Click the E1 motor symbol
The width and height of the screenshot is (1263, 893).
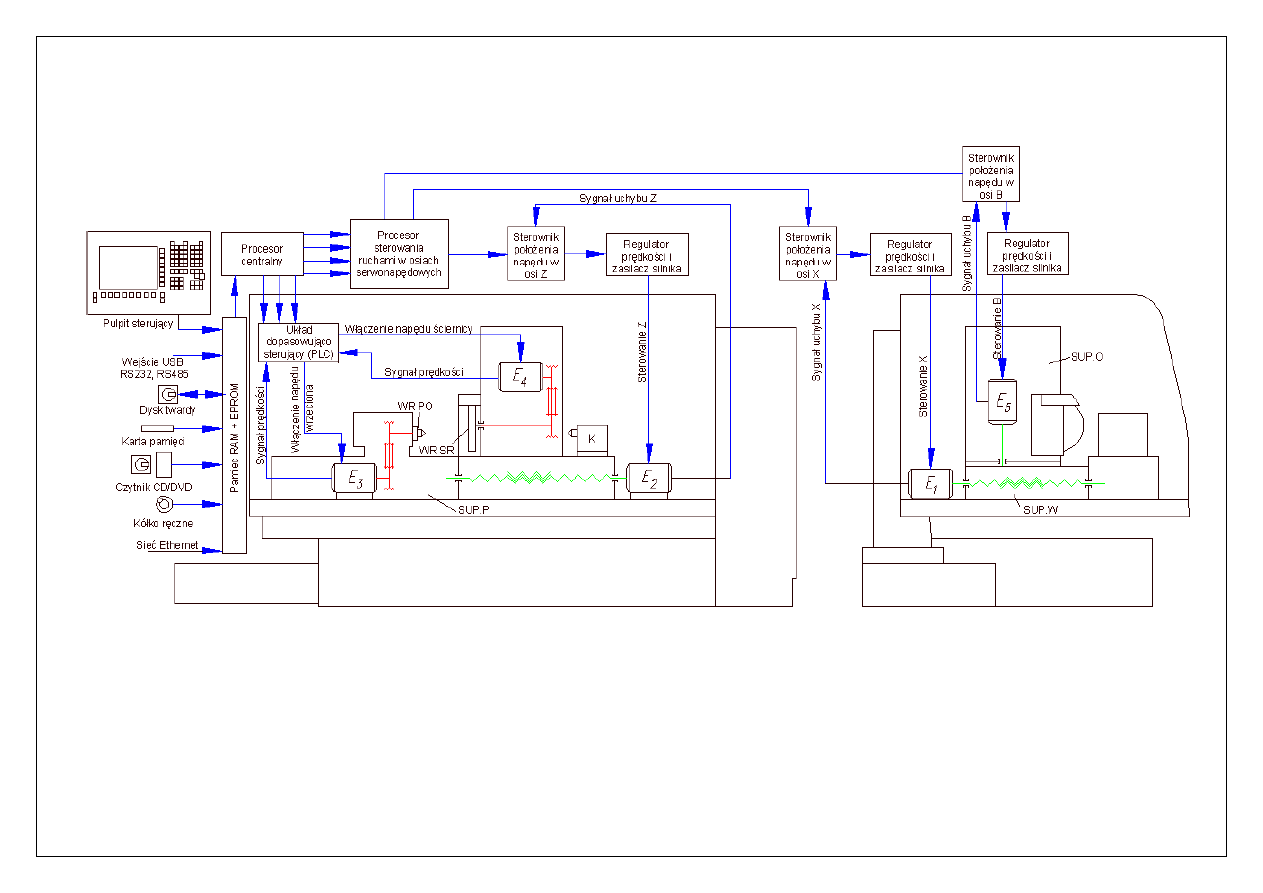click(931, 484)
